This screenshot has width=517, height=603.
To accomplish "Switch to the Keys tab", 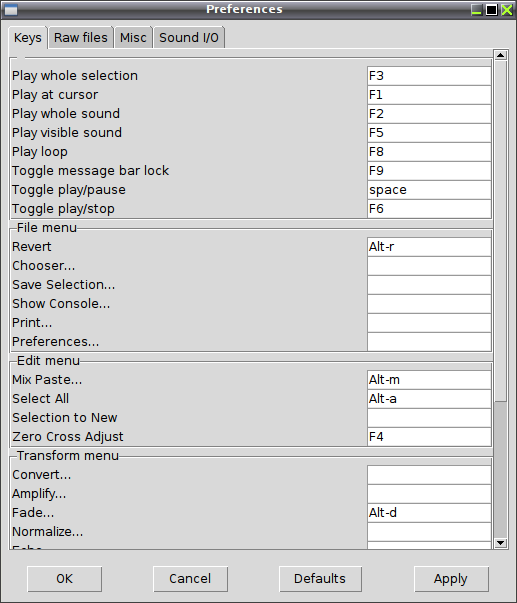I will coord(28,38).
